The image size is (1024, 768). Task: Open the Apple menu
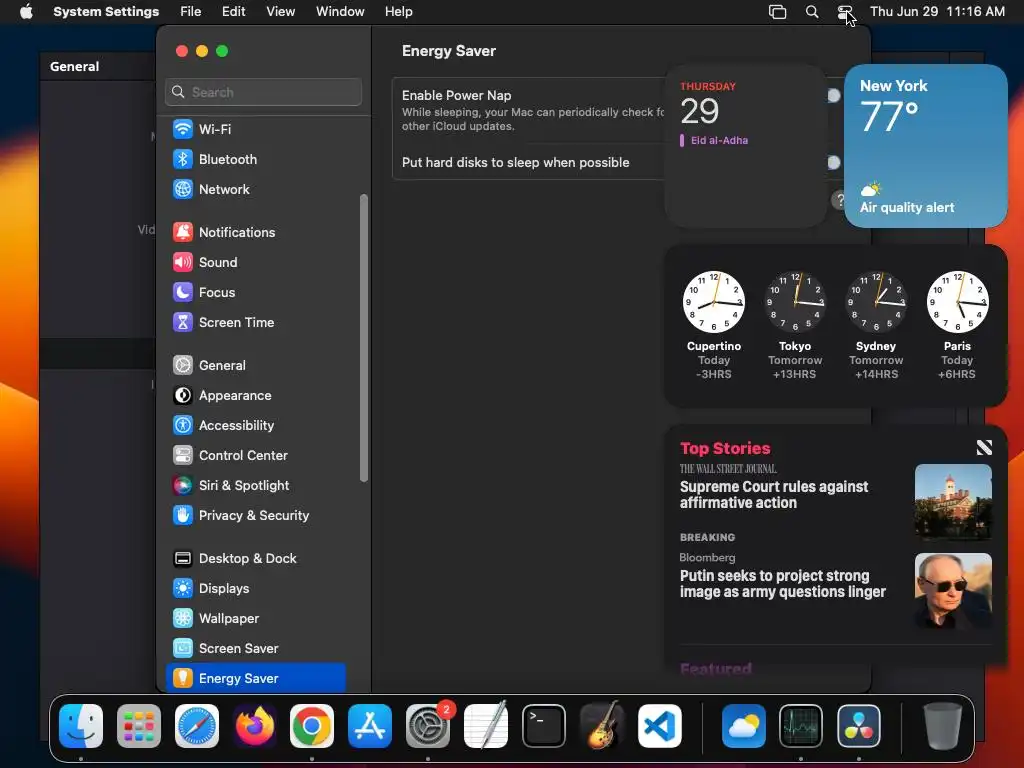[x=26, y=12]
